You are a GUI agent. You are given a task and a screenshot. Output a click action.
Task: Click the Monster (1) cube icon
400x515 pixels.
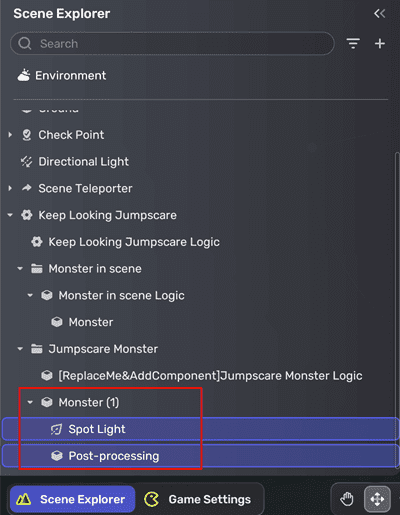47,402
